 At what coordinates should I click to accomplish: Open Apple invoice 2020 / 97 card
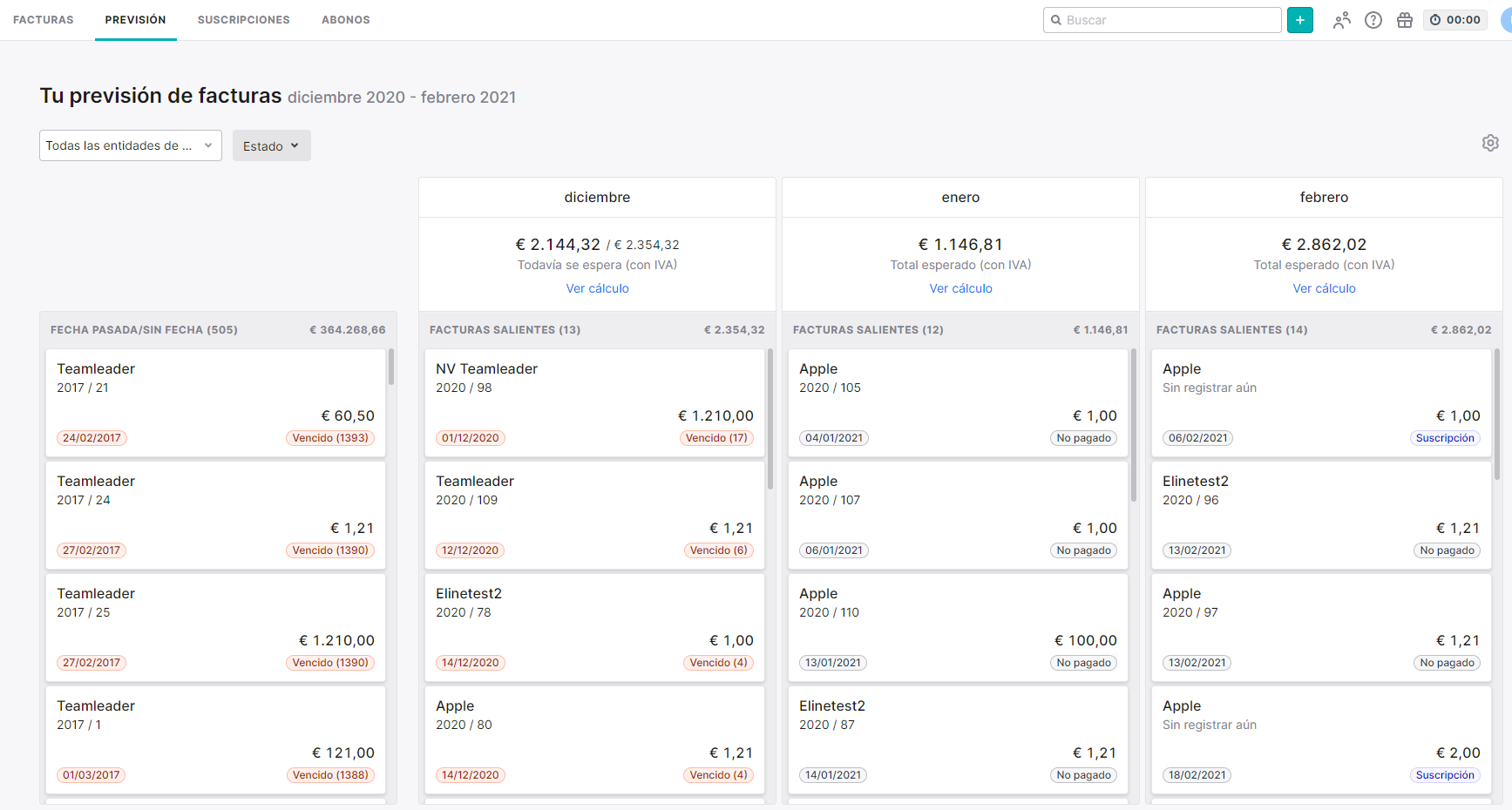coord(1321,627)
